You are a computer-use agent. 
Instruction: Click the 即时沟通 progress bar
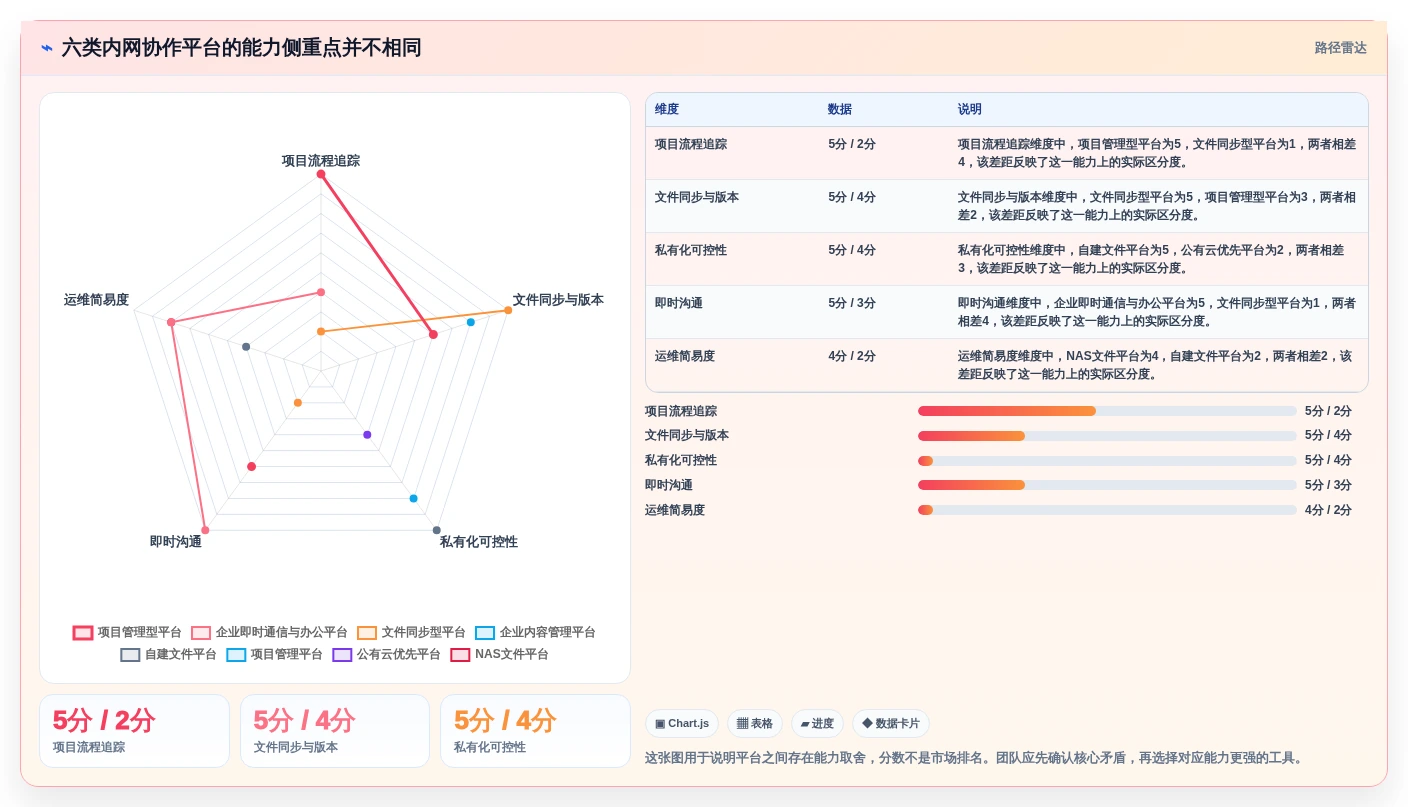[1107, 485]
